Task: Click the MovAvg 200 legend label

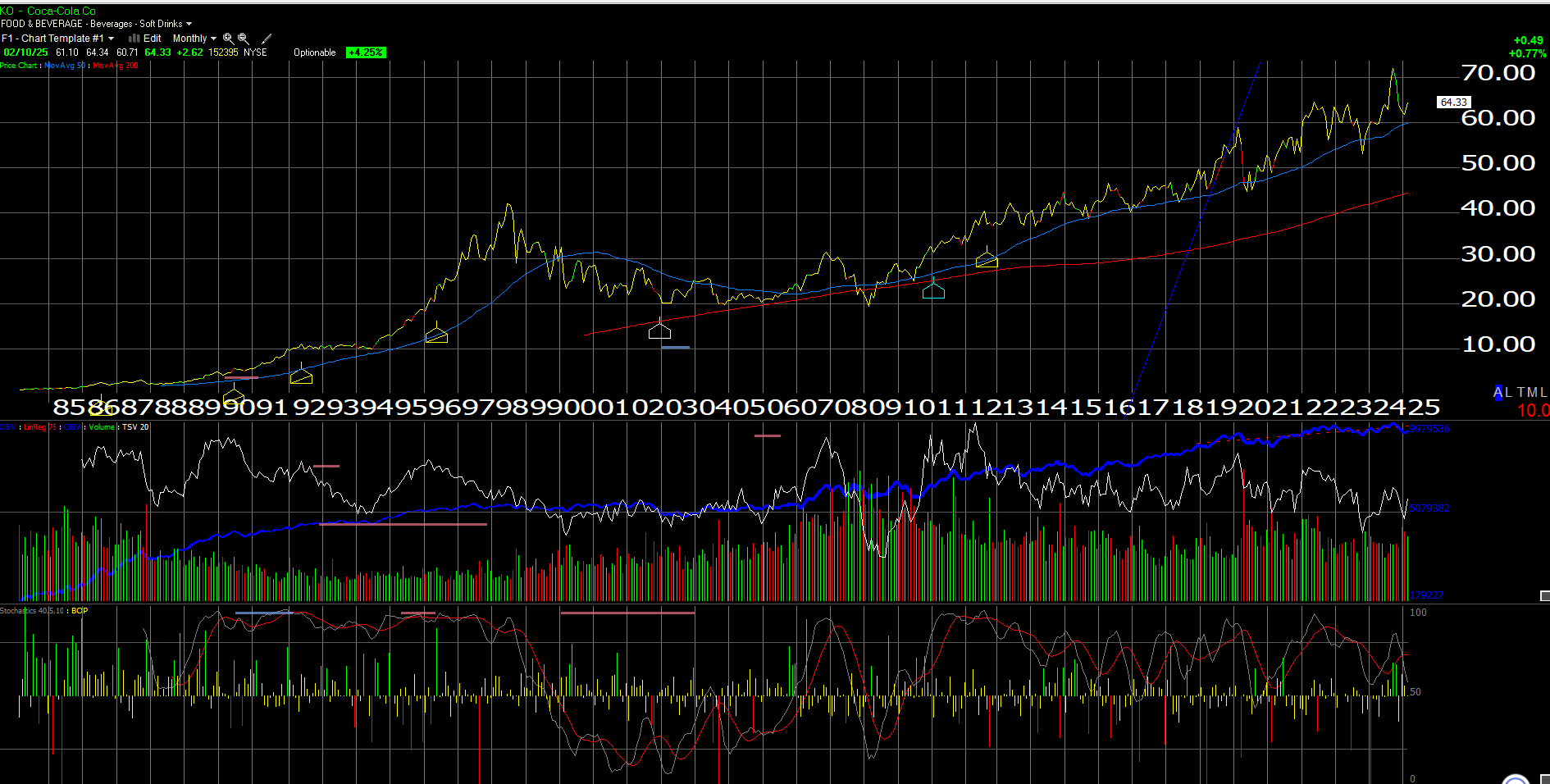Action: [x=116, y=66]
